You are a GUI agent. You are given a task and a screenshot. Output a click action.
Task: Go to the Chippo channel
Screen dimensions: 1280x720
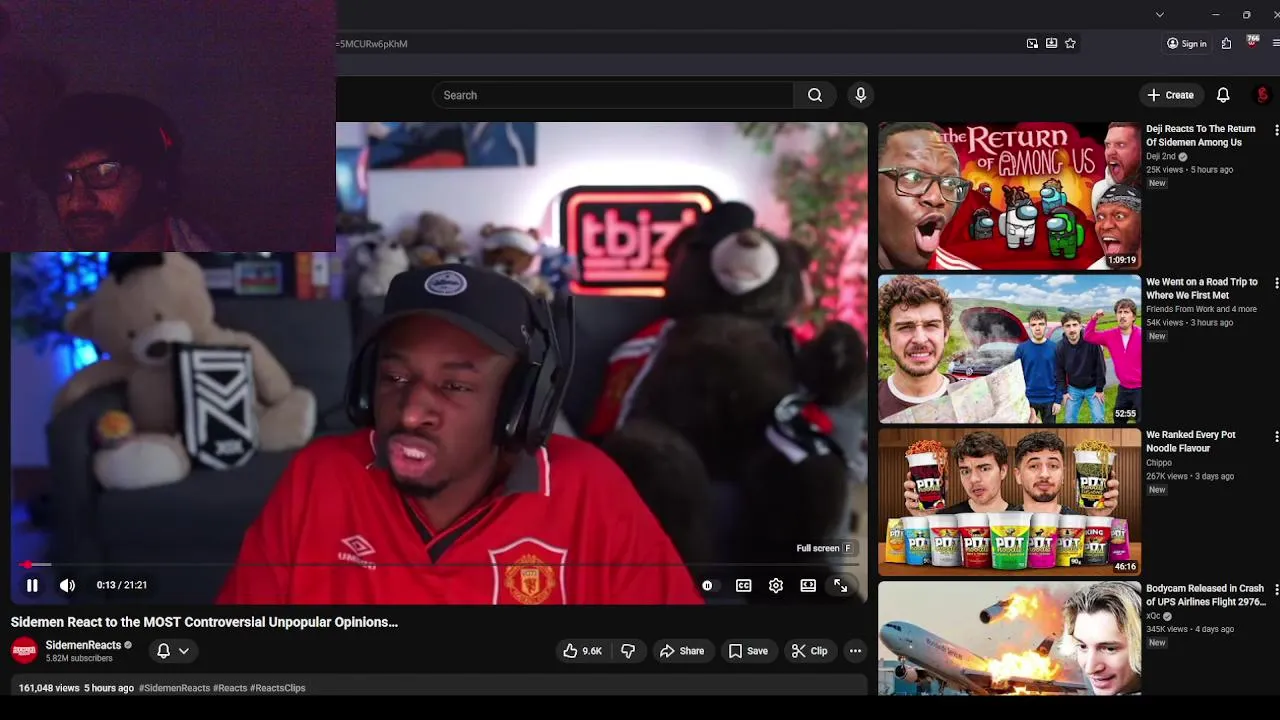1159,463
